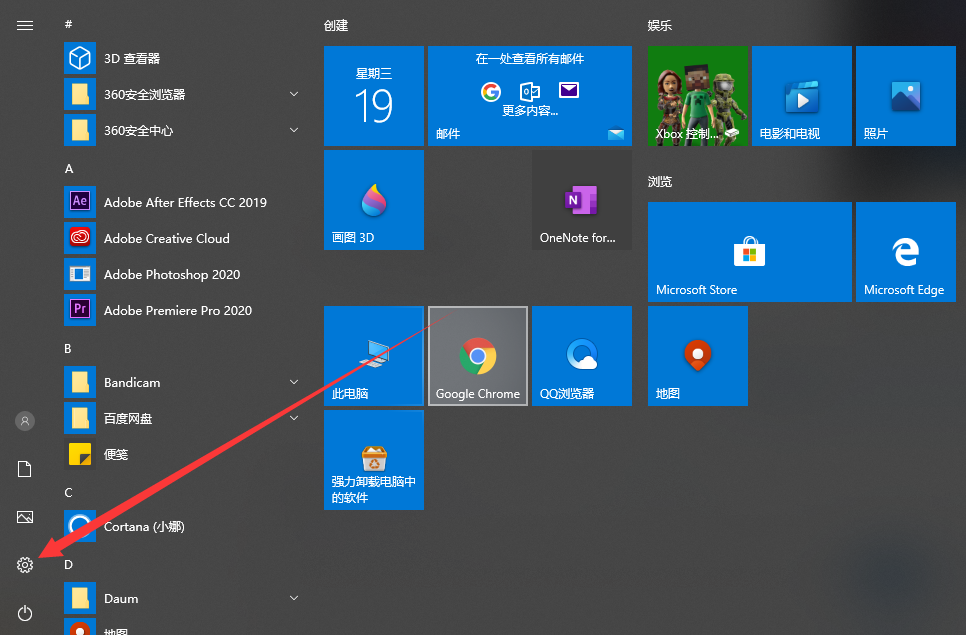966x635 pixels.
Task: Click the 创建 group heading
Action: click(336, 25)
